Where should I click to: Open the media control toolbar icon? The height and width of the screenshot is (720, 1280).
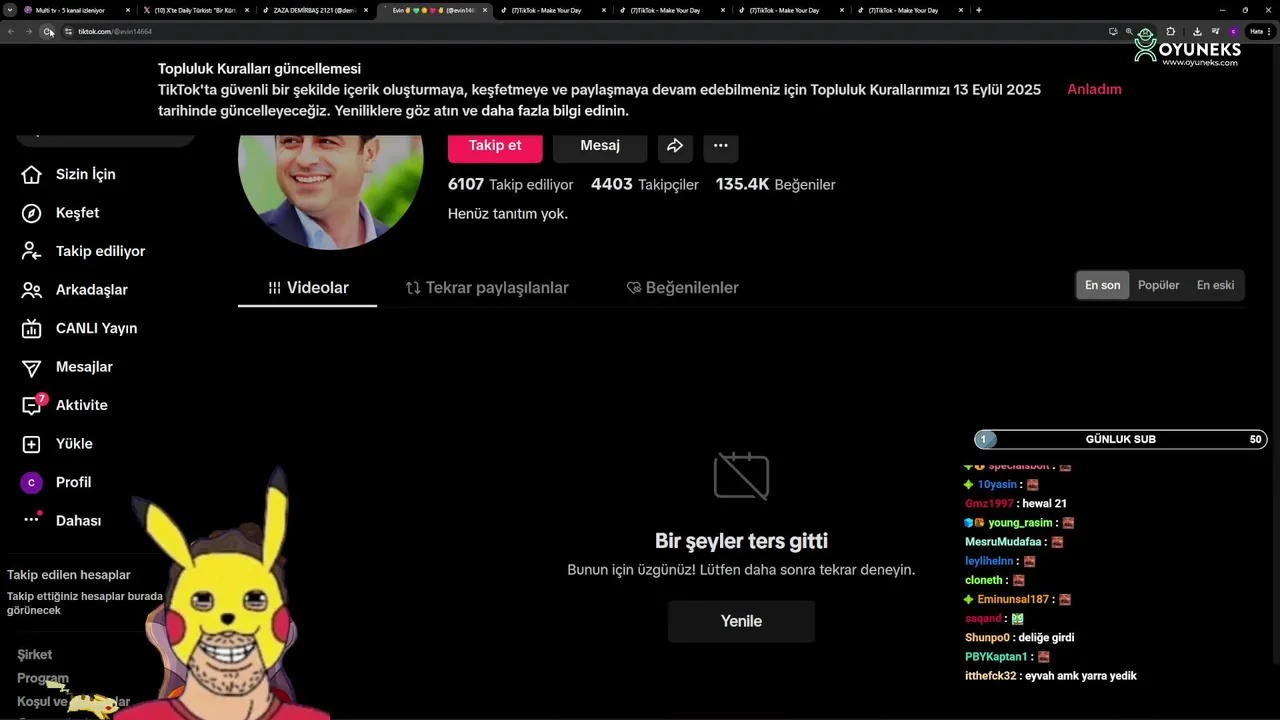(x=1215, y=31)
